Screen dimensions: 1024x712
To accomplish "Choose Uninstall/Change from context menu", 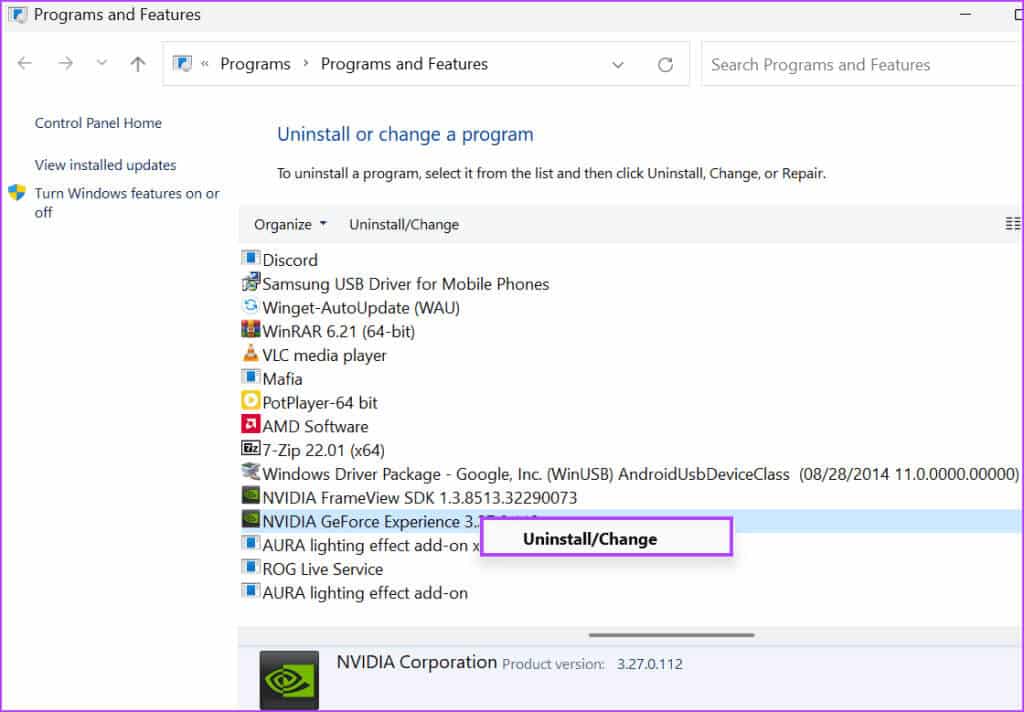I will coord(606,539).
